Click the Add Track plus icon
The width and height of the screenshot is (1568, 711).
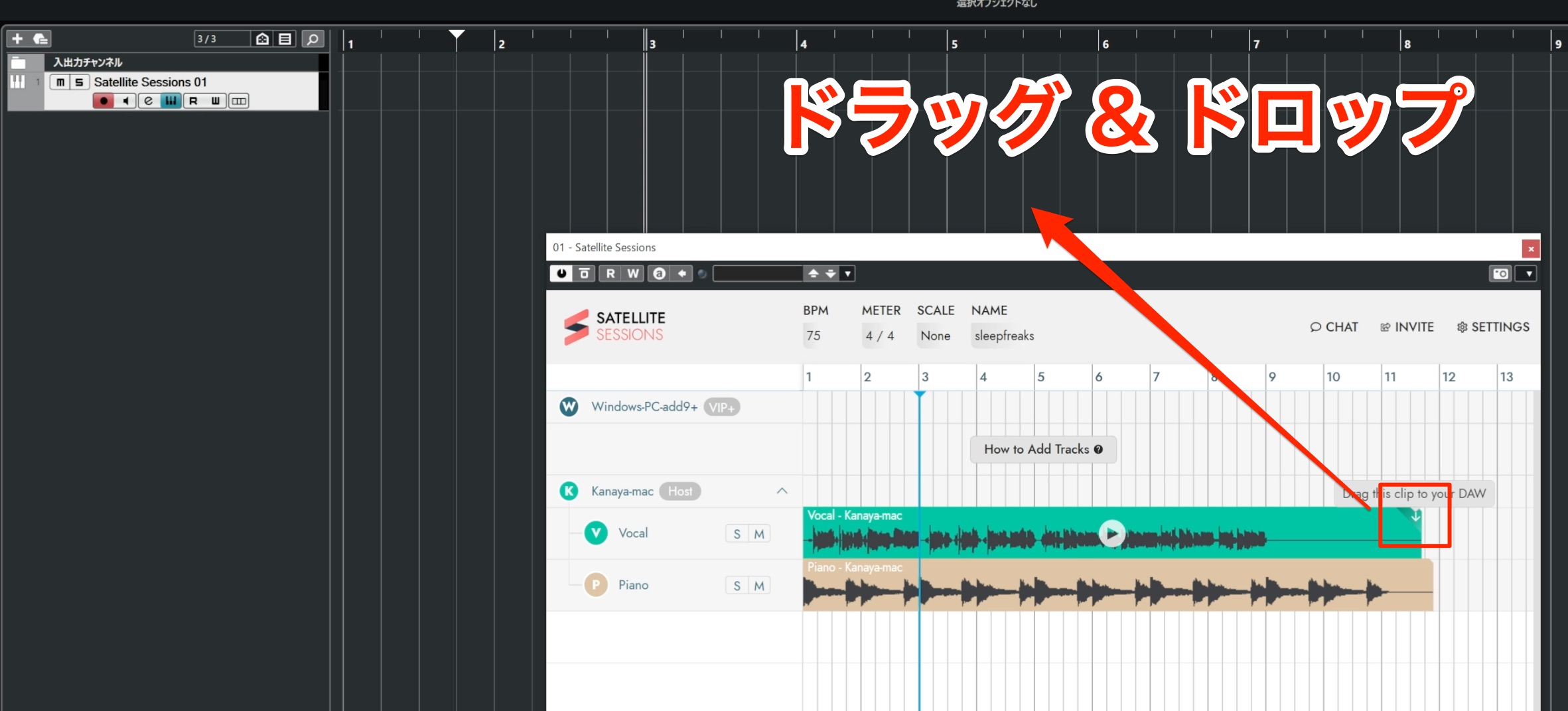click(18, 39)
